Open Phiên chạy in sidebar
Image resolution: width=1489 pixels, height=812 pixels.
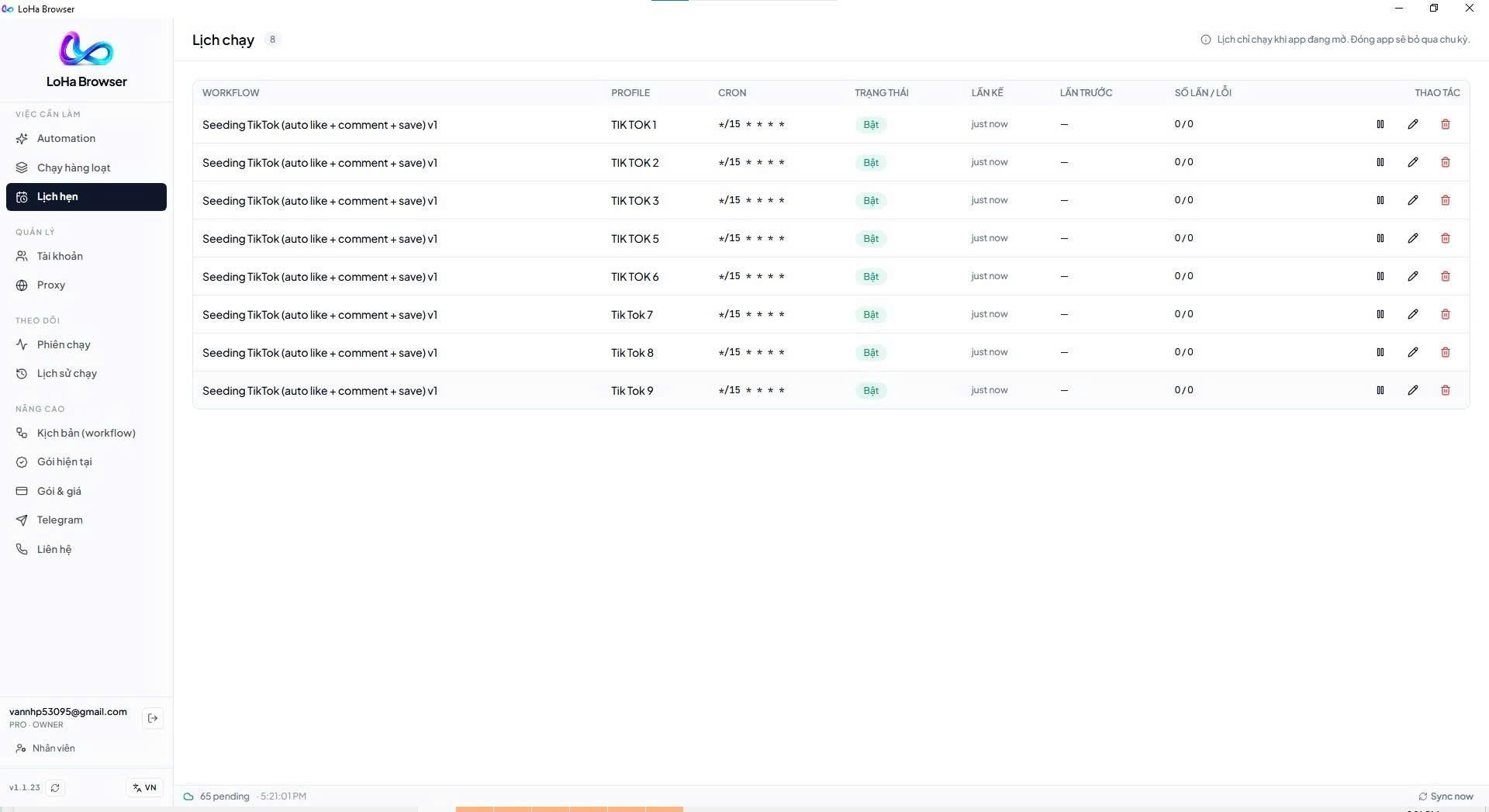click(86, 344)
